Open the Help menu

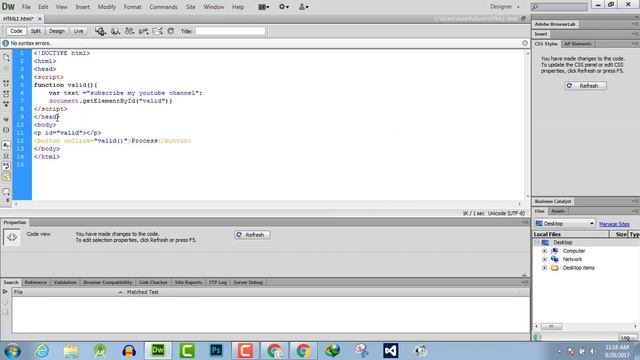click(238, 7)
